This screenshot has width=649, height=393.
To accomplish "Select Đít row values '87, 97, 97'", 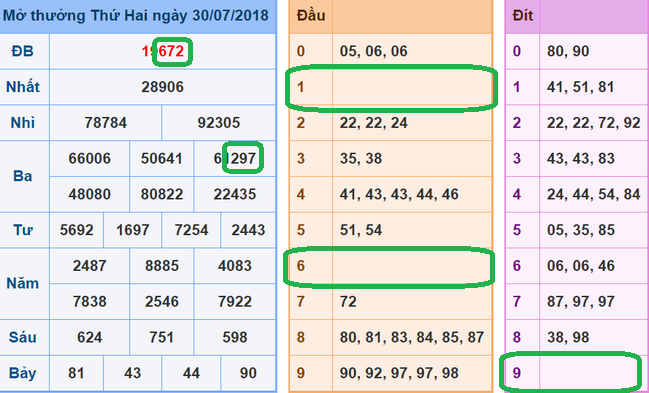I will (581, 301).
